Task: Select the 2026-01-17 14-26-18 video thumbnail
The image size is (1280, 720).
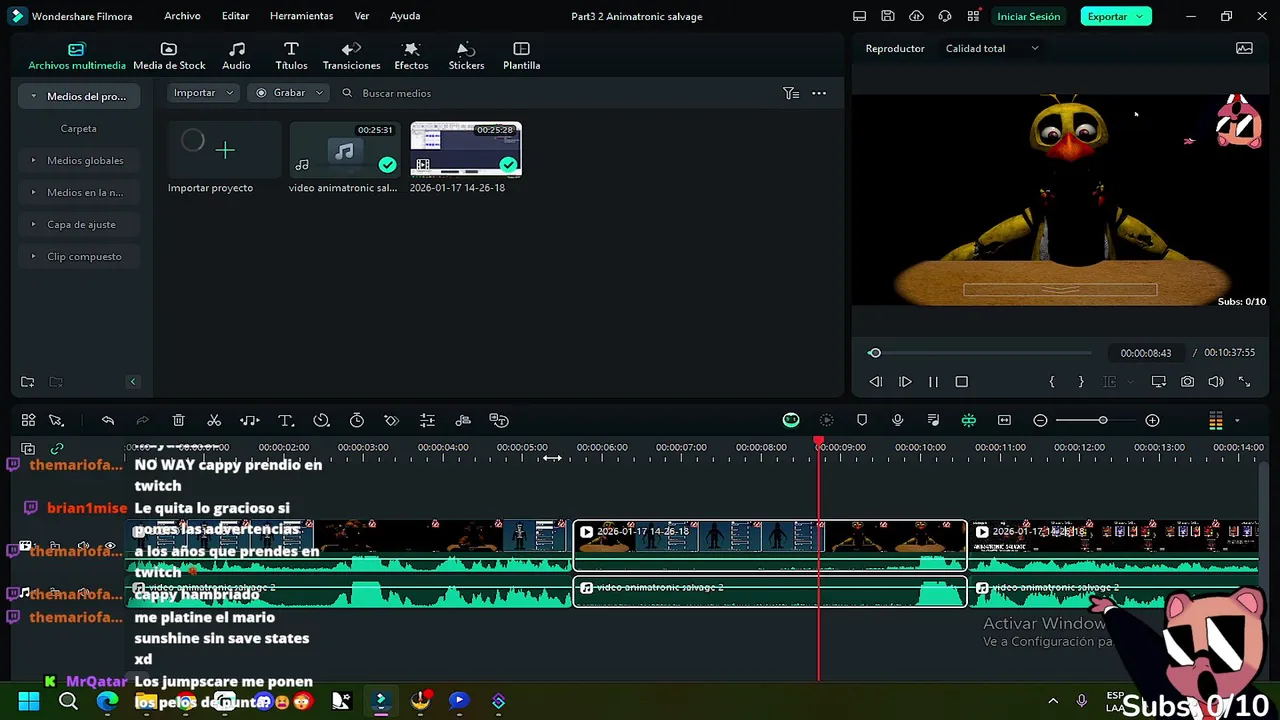Action: pos(466,150)
